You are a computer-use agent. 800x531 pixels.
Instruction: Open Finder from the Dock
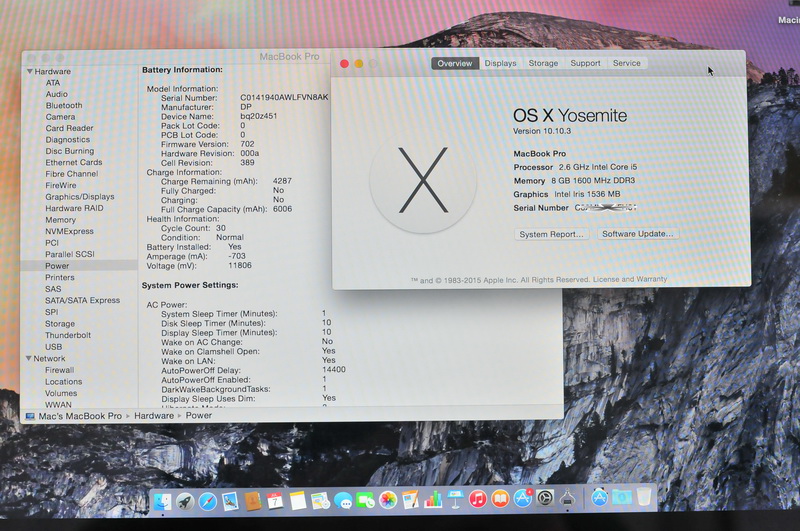tap(163, 501)
